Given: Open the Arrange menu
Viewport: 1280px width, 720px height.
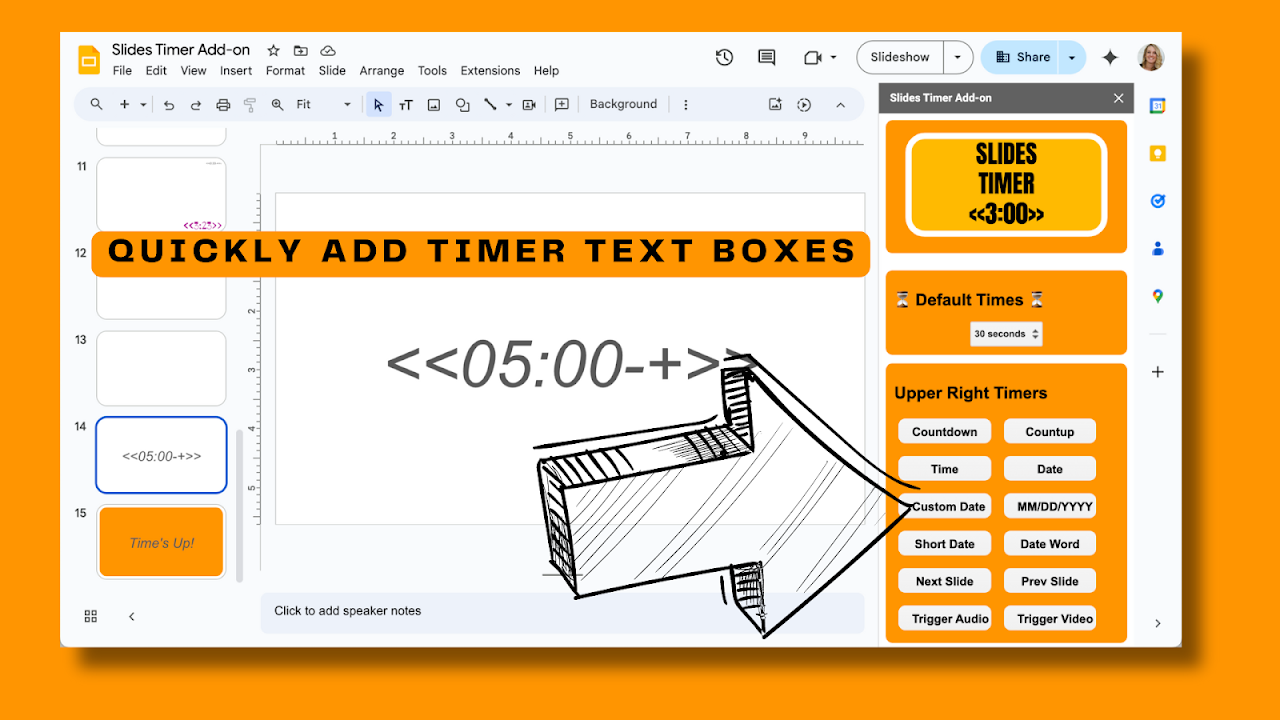Looking at the screenshot, I should (x=382, y=71).
